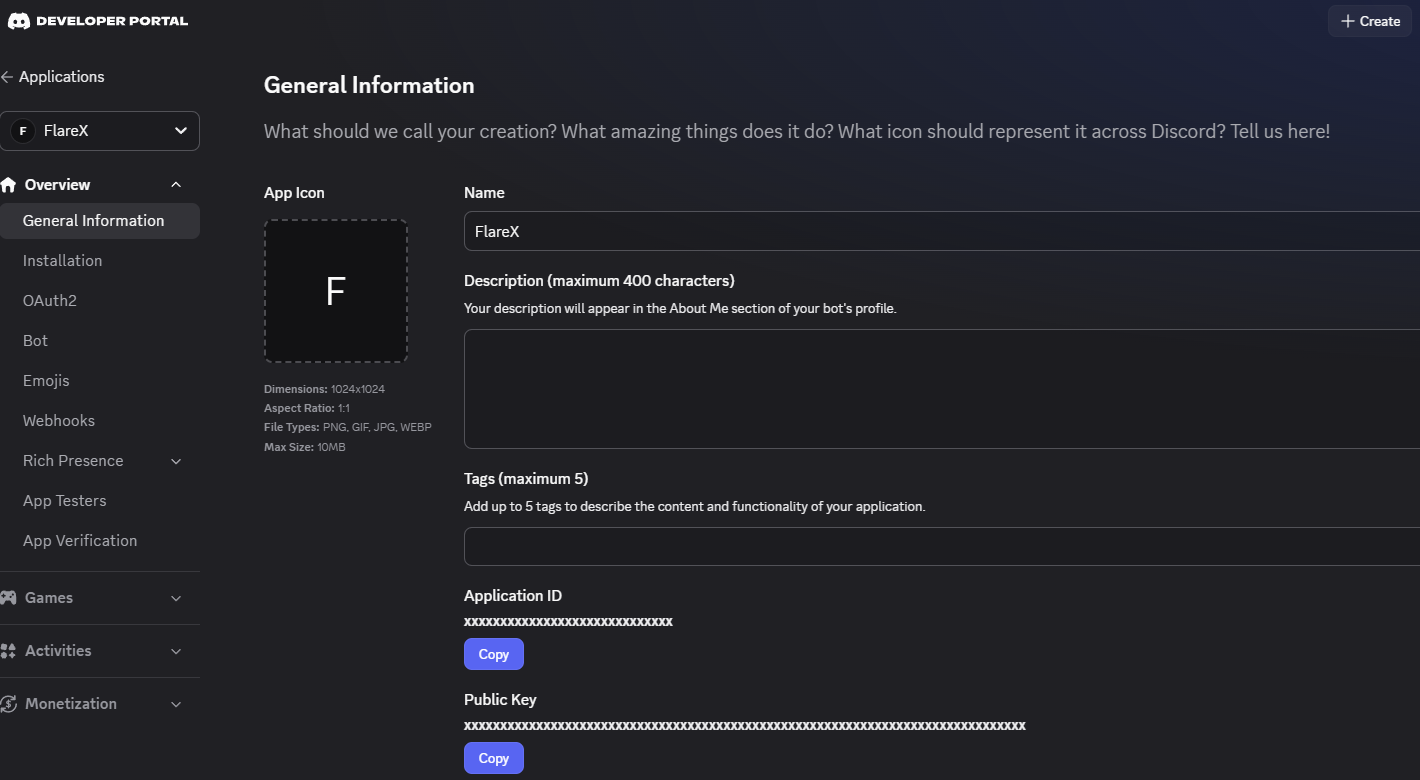
Task: Click the home icon beside Overview
Action: click(x=9, y=185)
